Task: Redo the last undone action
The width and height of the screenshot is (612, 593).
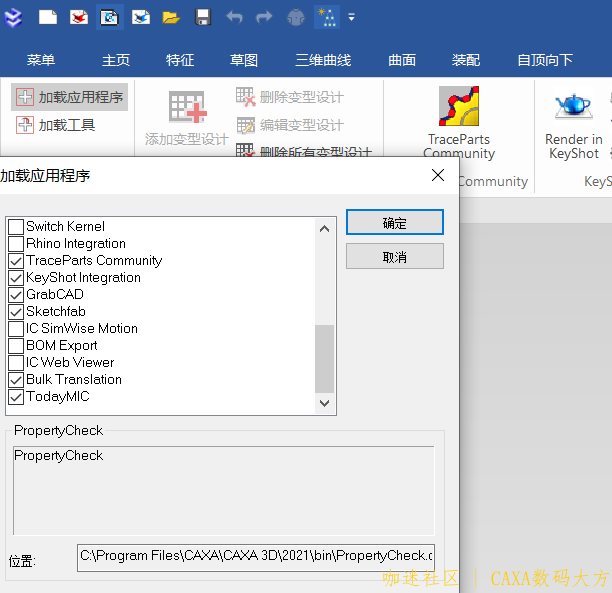Action: pyautogui.click(x=264, y=18)
